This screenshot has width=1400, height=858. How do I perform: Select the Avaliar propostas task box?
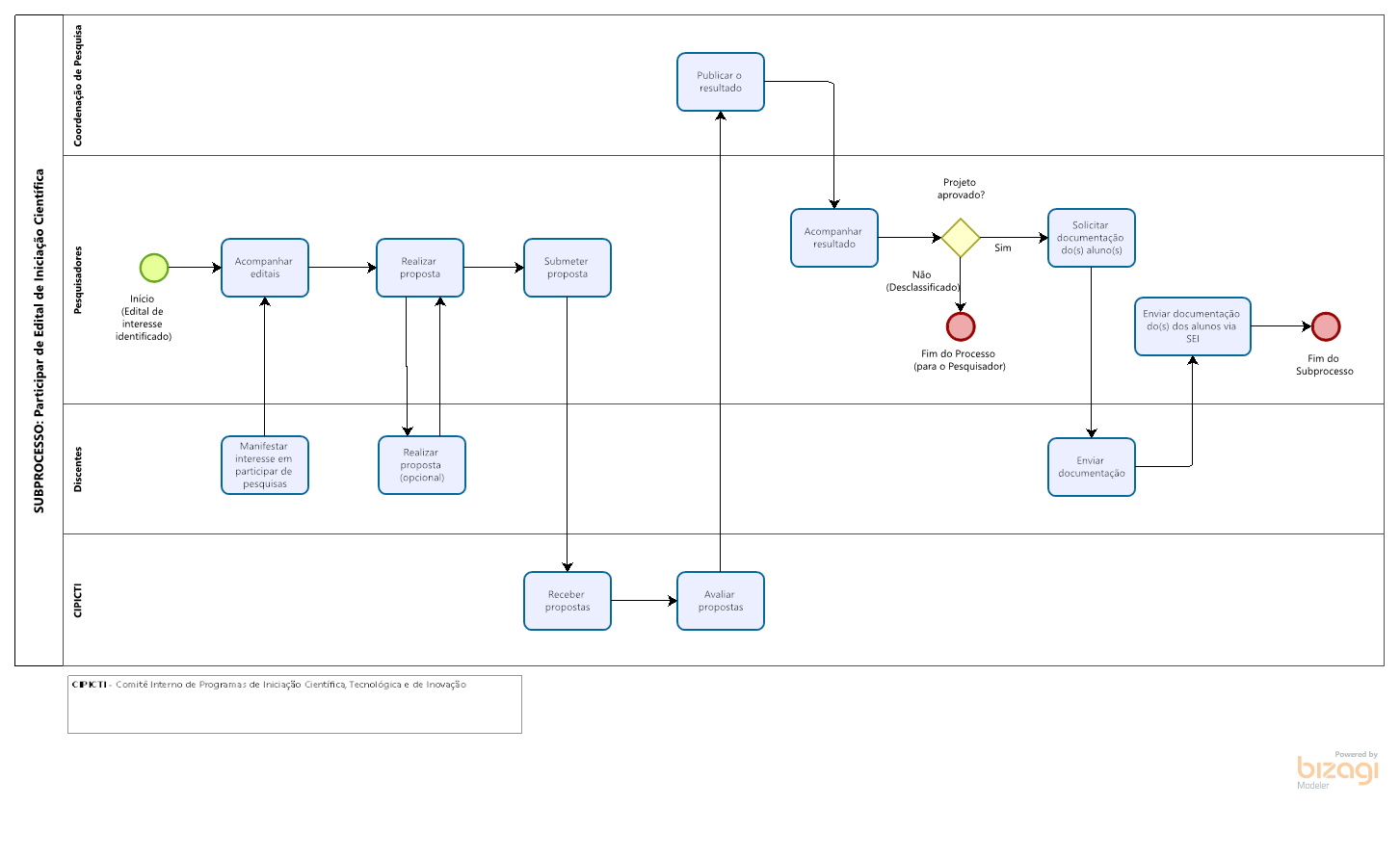(x=721, y=601)
